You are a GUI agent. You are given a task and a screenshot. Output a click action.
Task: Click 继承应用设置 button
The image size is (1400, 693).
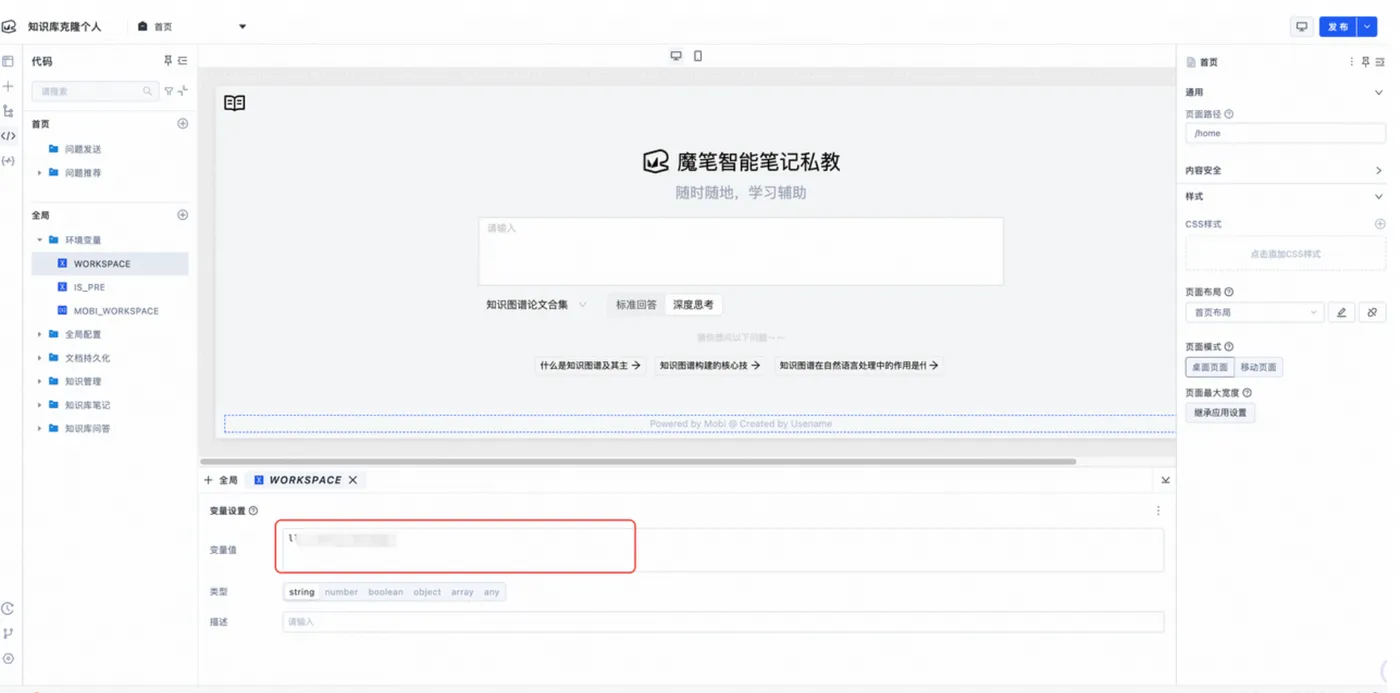1220,413
